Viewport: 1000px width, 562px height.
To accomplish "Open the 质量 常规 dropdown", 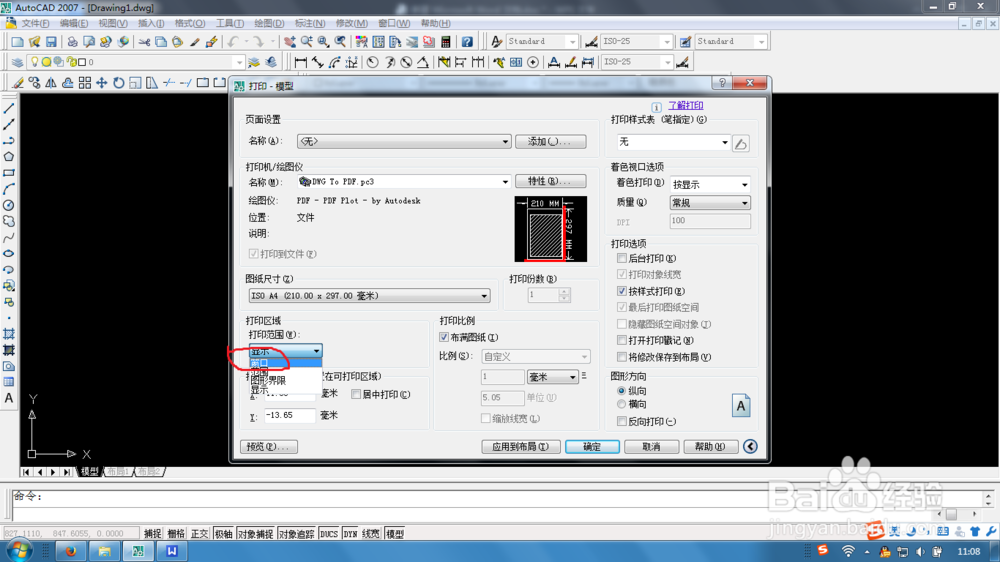I will click(710, 203).
